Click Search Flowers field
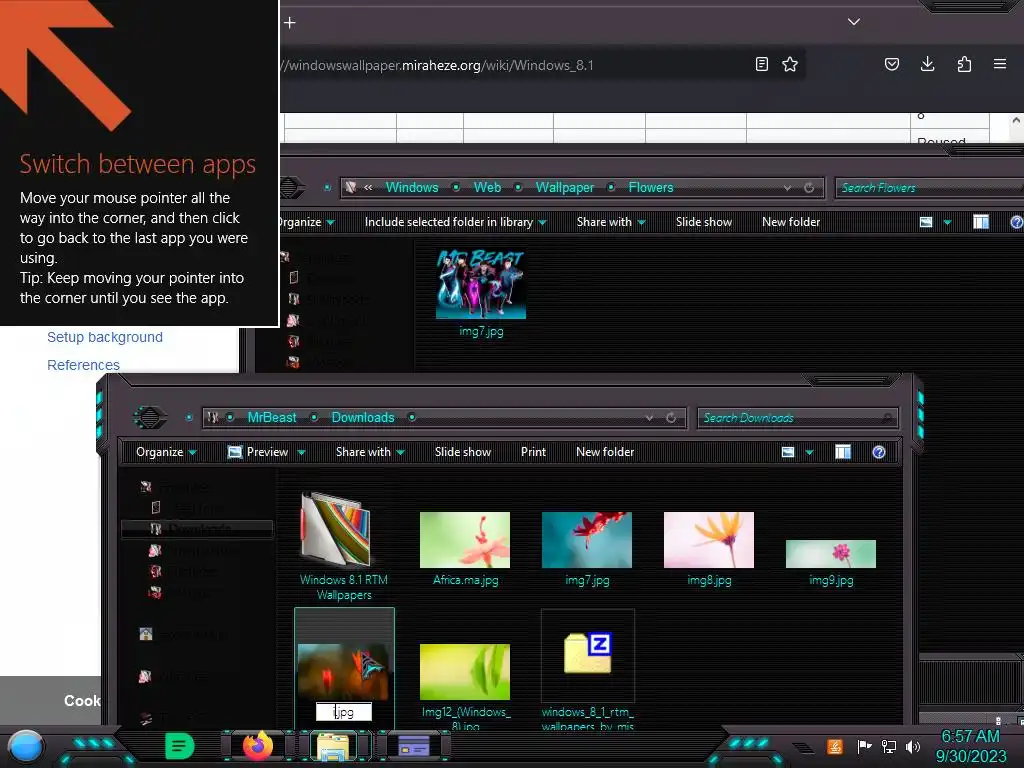The width and height of the screenshot is (1024, 768). pyautogui.click(x=929, y=188)
